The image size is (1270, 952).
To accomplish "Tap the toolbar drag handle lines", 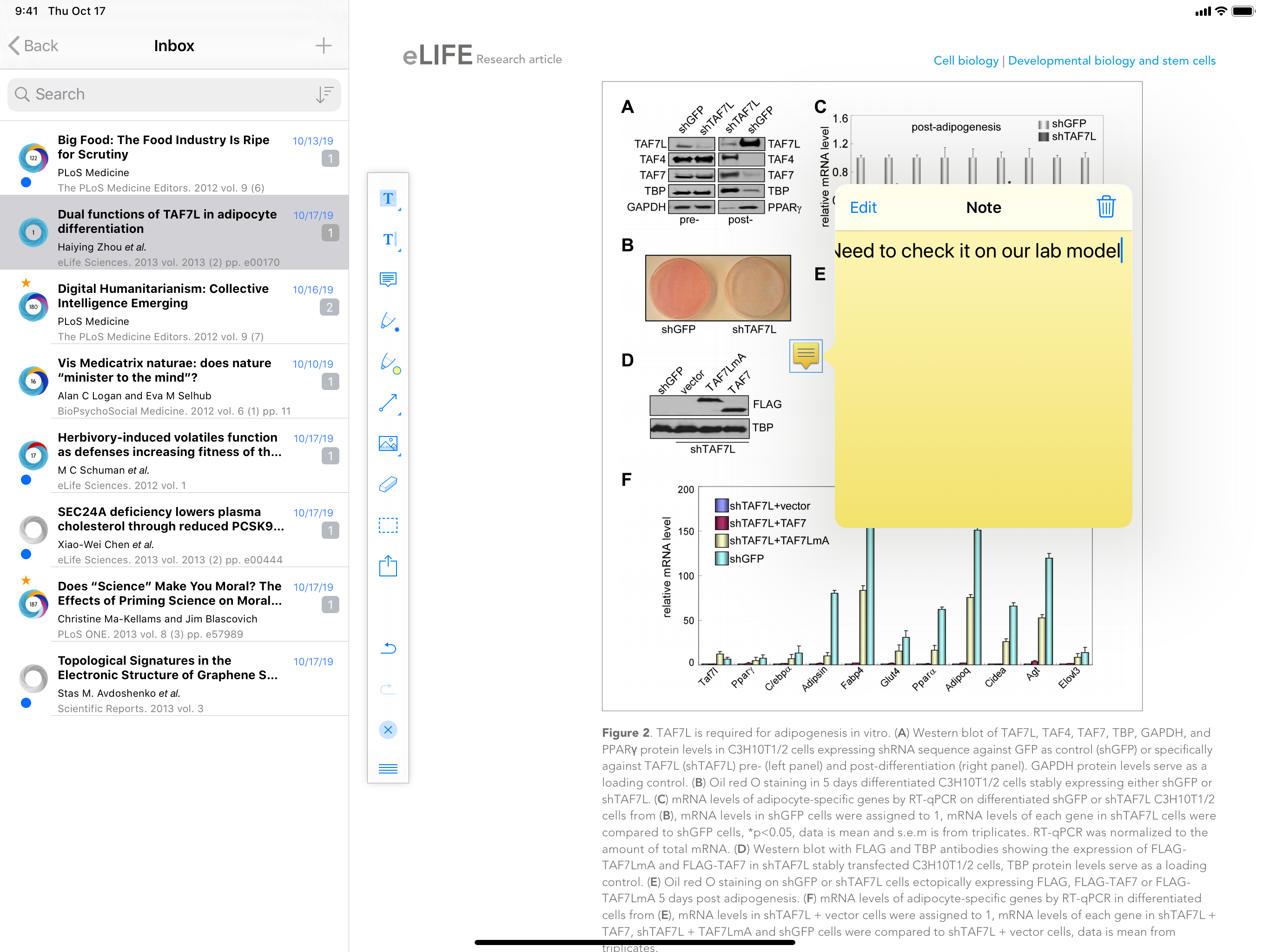I will pyautogui.click(x=388, y=768).
